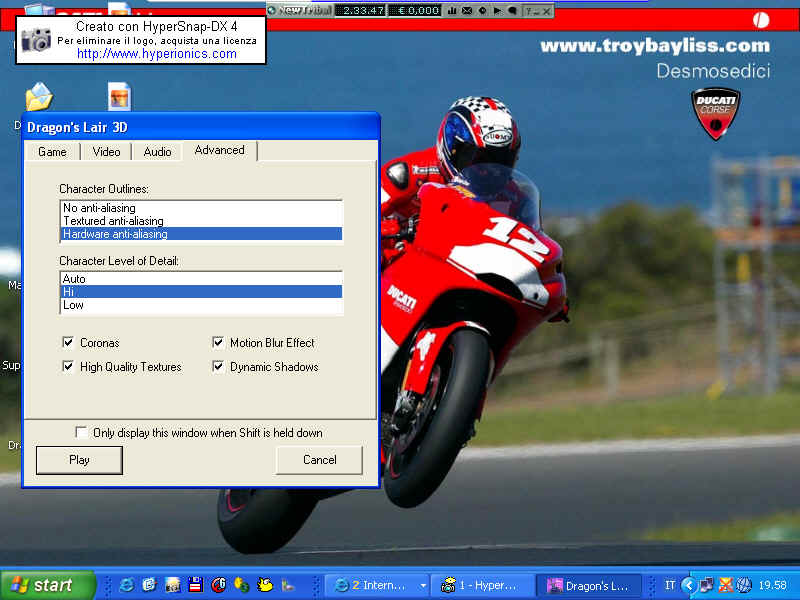Click the envelope mail icon in top toolbar
The width and height of the screenshot is (800, 600).
467,10
